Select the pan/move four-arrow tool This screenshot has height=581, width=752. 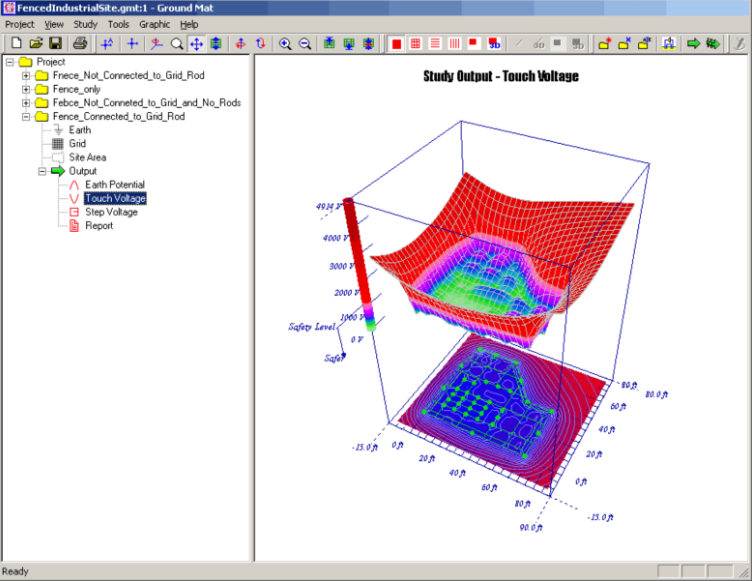(x=196, y=44)
